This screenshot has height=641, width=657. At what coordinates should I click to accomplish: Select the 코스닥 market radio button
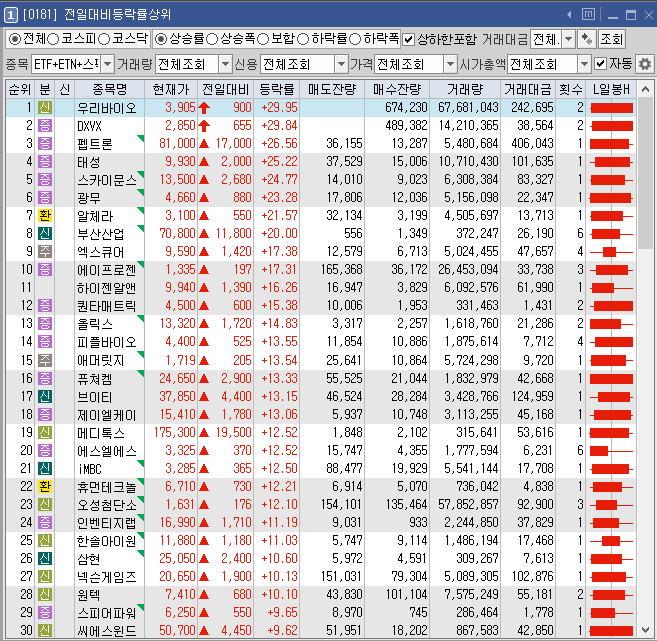[104, 39]
